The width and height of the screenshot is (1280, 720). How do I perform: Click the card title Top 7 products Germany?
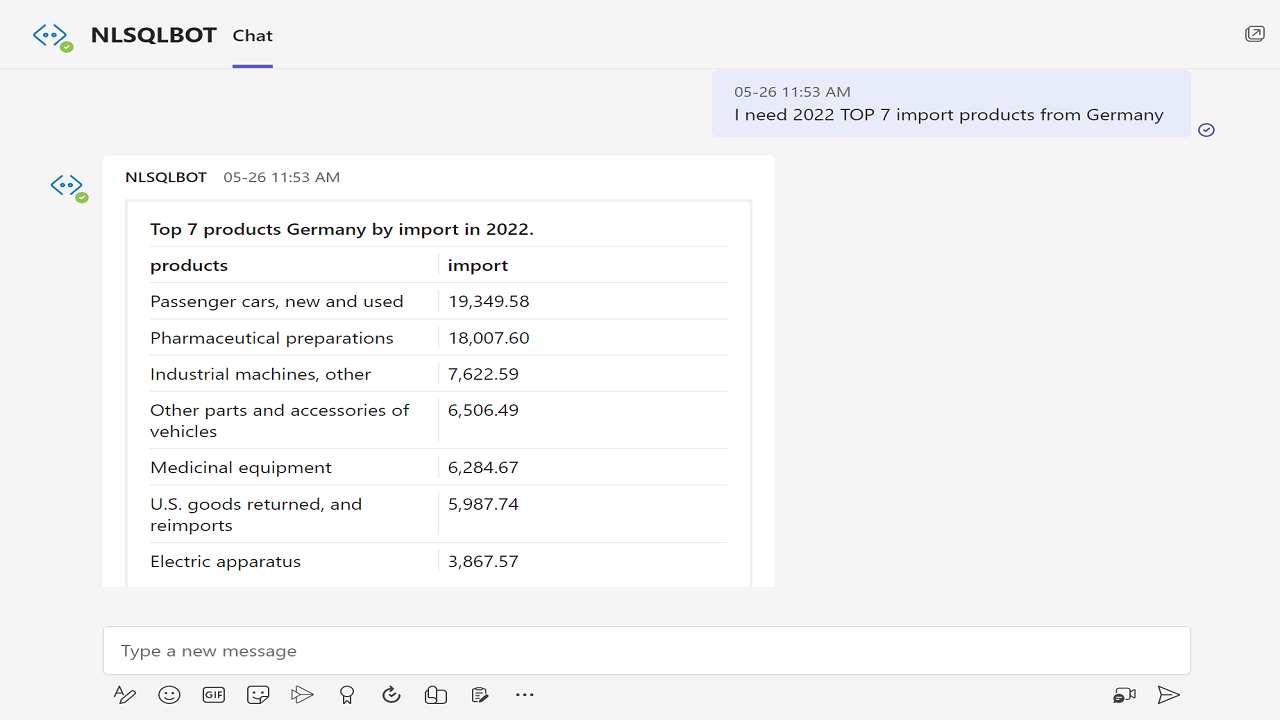342,229
